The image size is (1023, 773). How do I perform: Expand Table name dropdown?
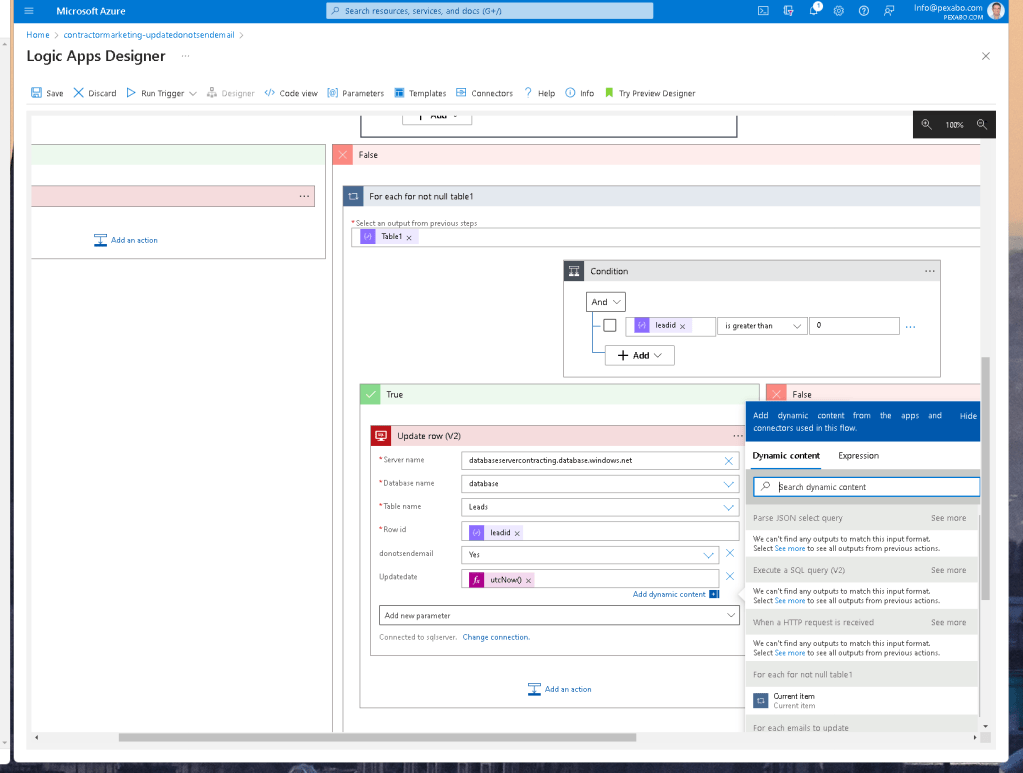pyautogui.click(x=729, y=508)
